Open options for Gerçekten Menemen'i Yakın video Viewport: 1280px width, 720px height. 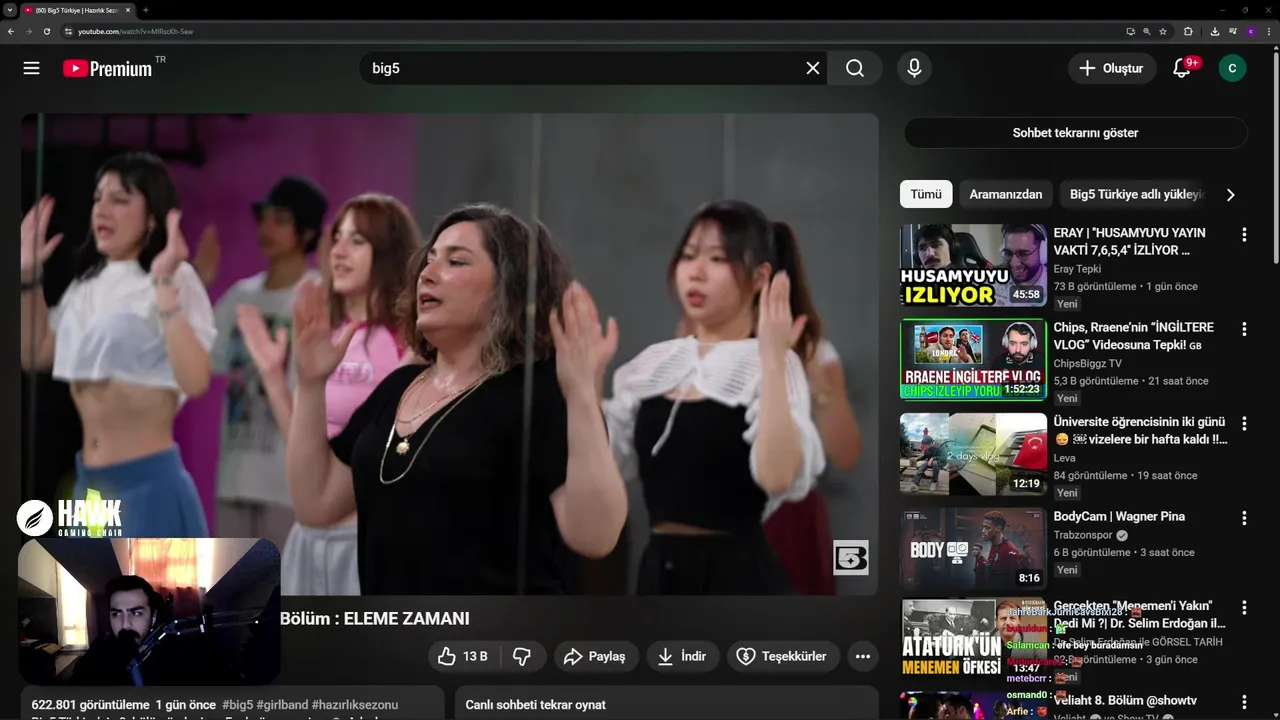click(x=1244, y=607)
